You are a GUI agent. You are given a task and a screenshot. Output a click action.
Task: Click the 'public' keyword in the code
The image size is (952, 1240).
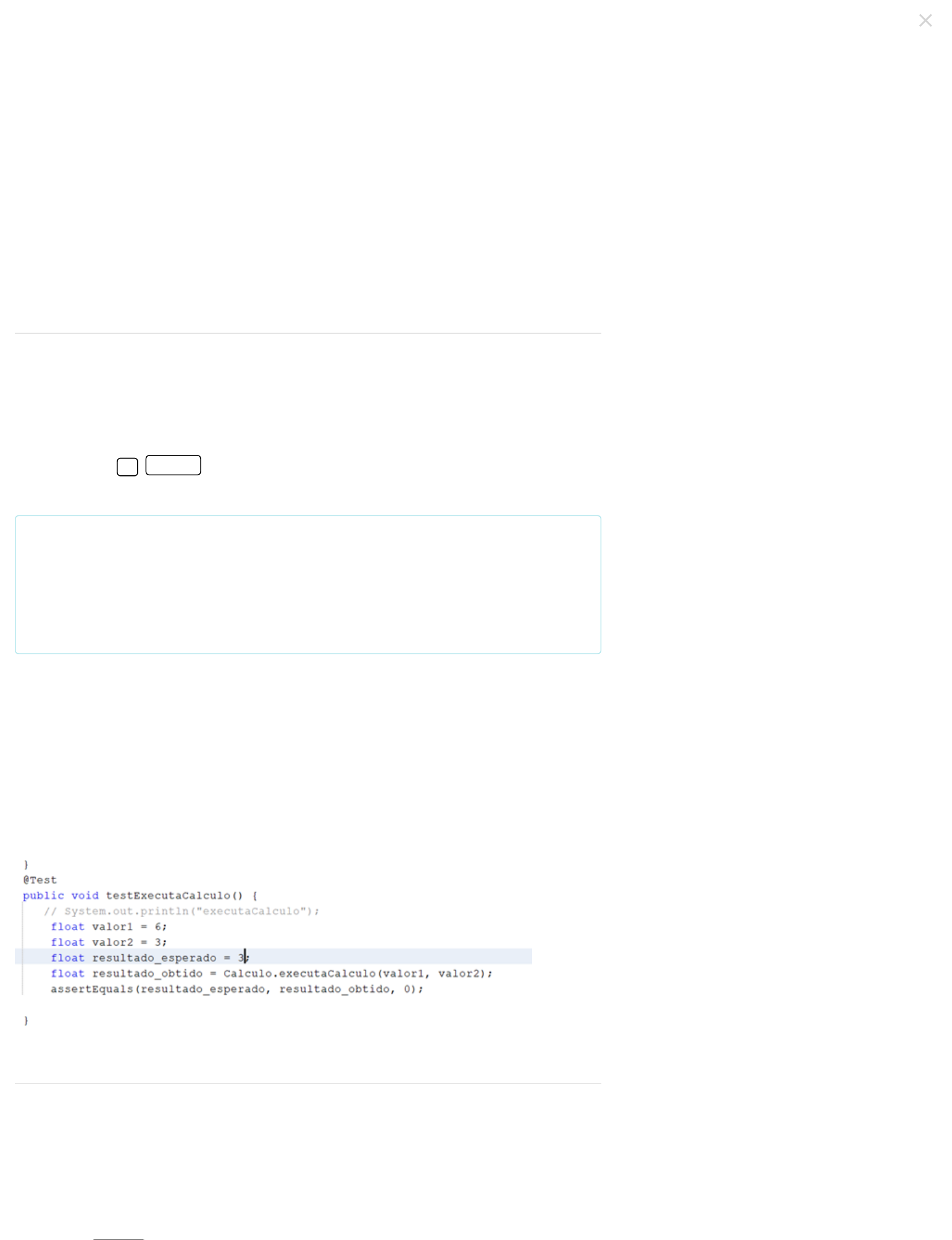pos(43,895)
